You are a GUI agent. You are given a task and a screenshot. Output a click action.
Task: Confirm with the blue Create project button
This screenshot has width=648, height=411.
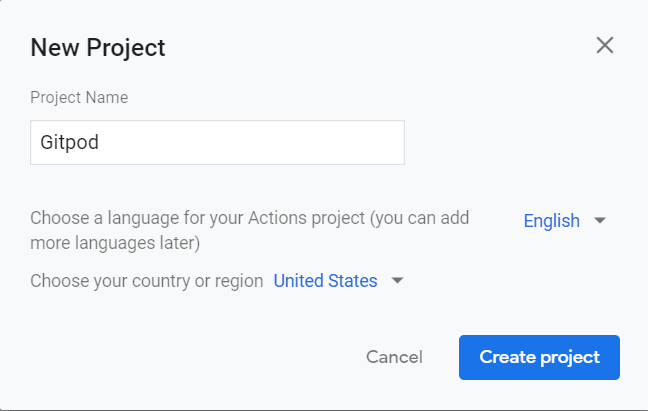(x=539, y=357)
